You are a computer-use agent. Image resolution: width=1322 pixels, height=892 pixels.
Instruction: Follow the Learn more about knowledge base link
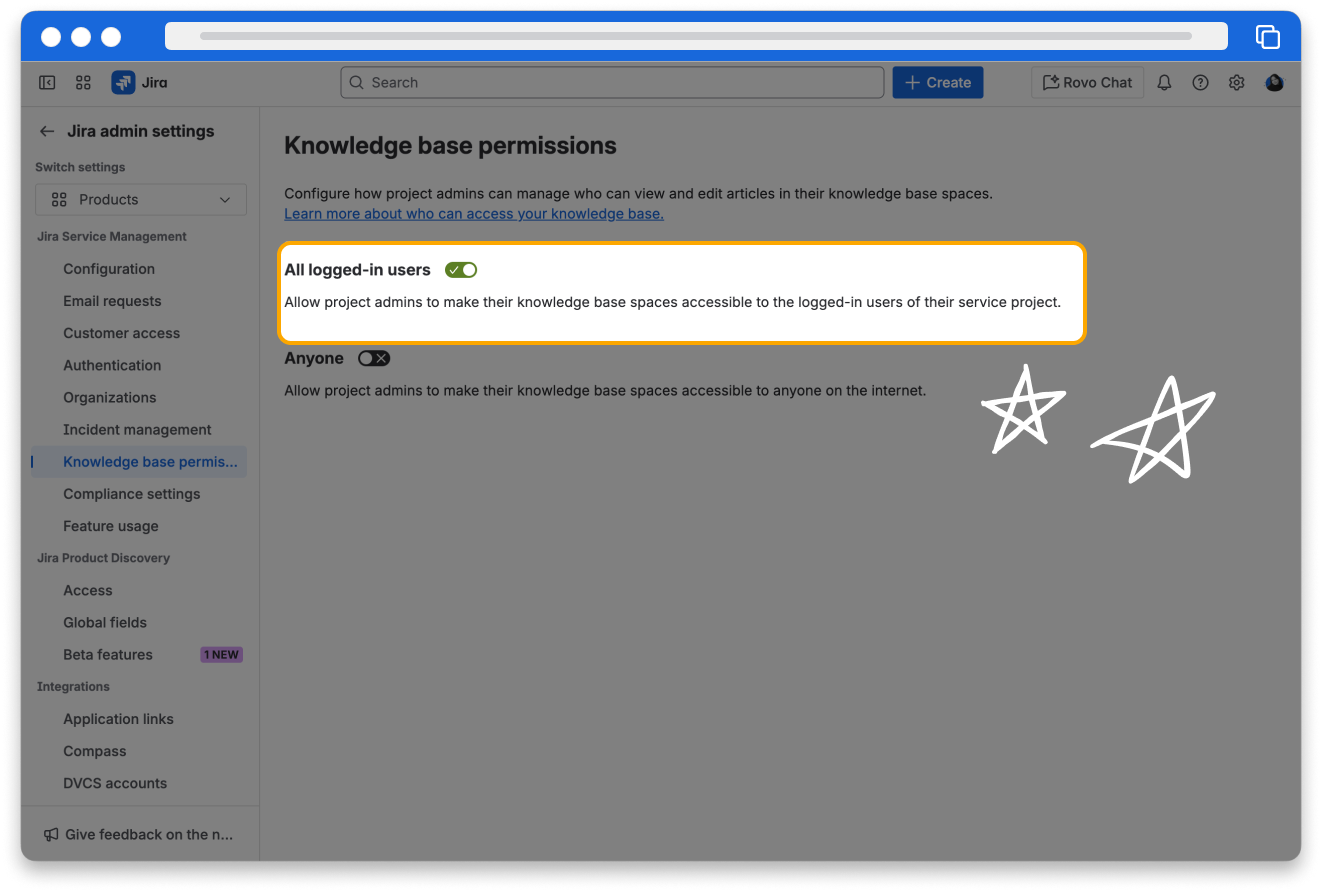474,214
